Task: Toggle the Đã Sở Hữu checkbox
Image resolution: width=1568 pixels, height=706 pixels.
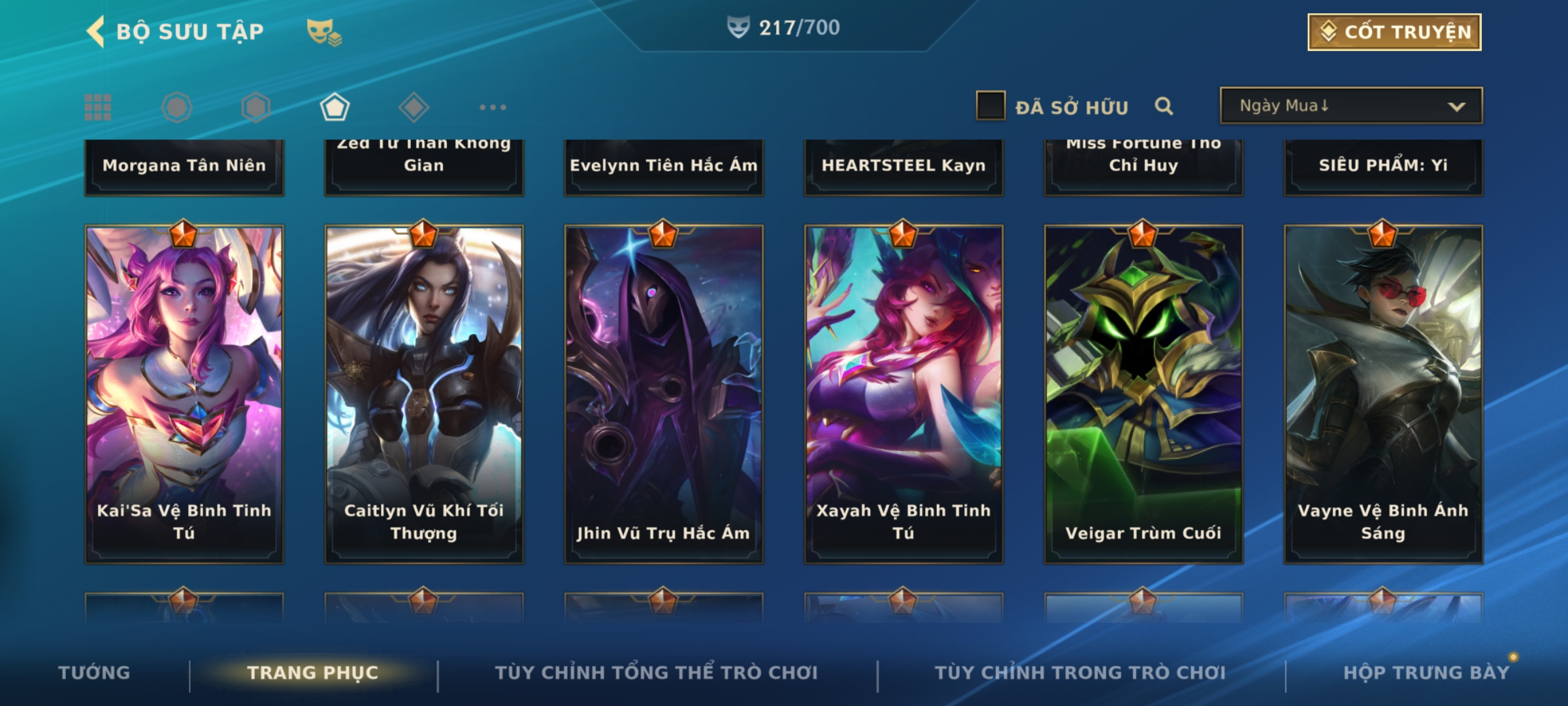Action: coord(990,106)
